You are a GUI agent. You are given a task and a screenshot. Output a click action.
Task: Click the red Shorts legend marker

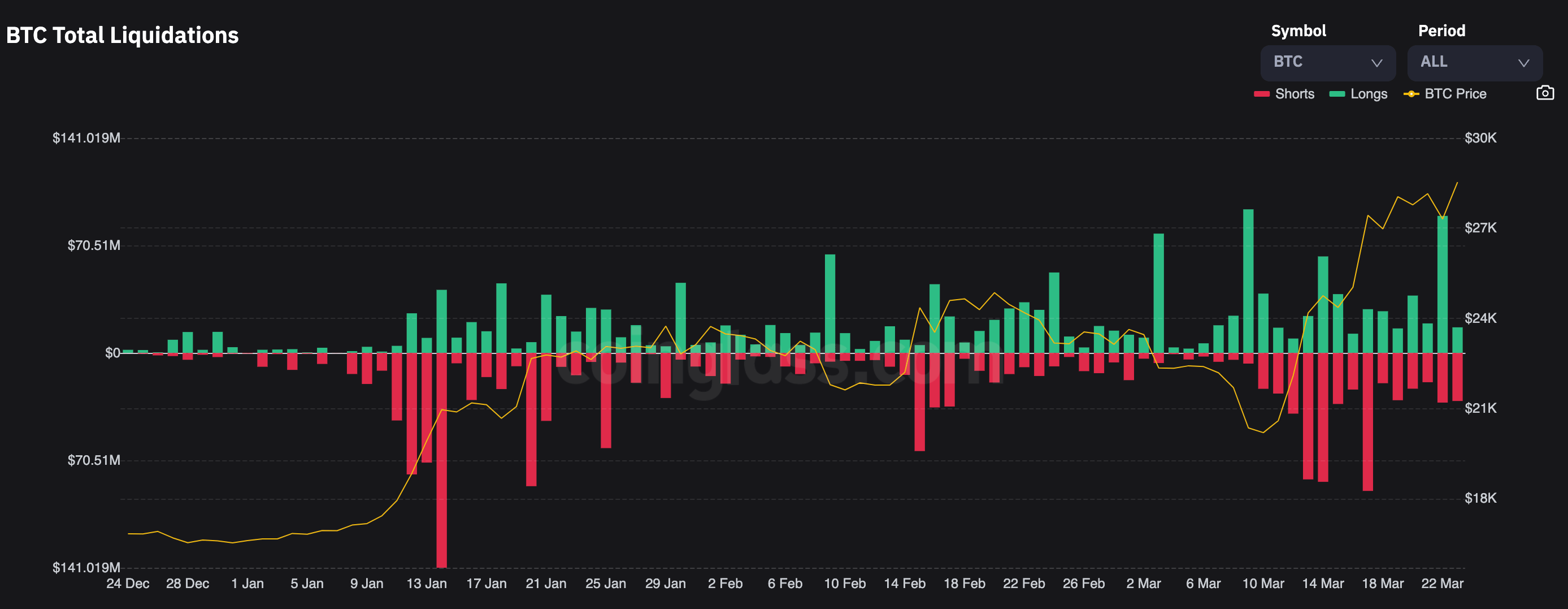point(1261,94)
